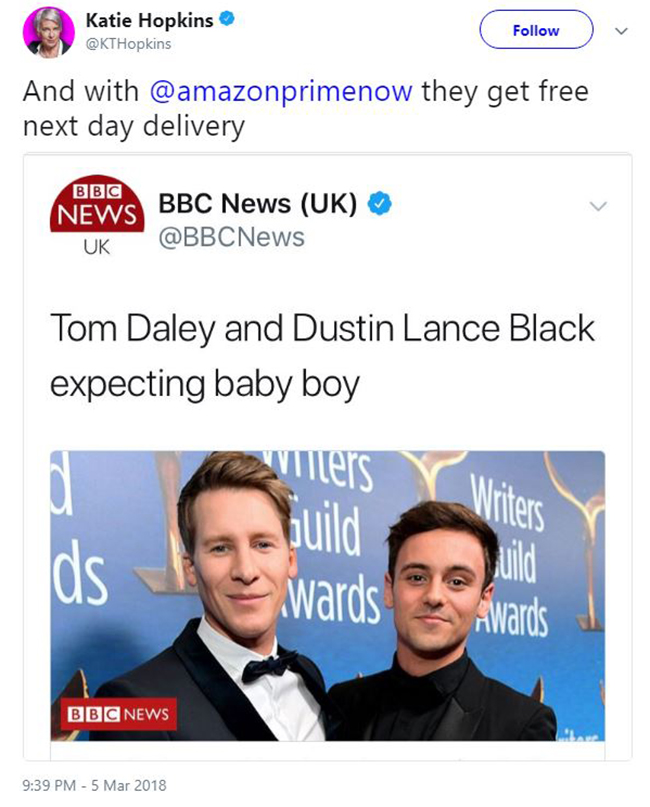Open the Katie Hopkins display name
The width and height of the screenshot is (650, 807).
[x=149, y=20]
